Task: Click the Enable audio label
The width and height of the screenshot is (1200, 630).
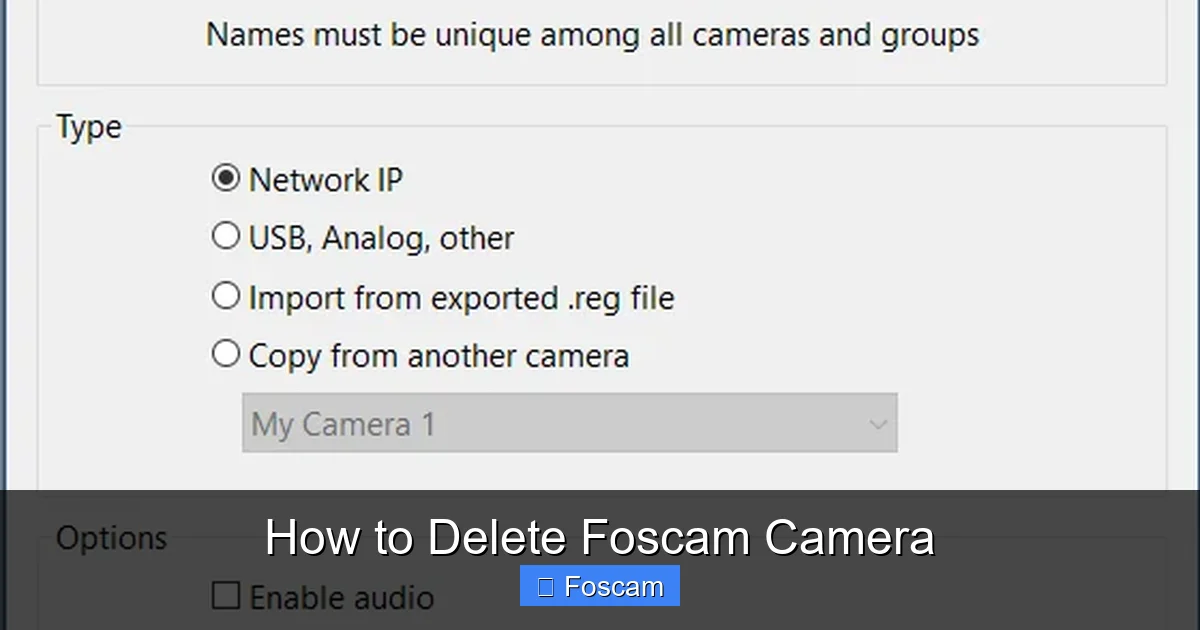Action: point(343,596)
